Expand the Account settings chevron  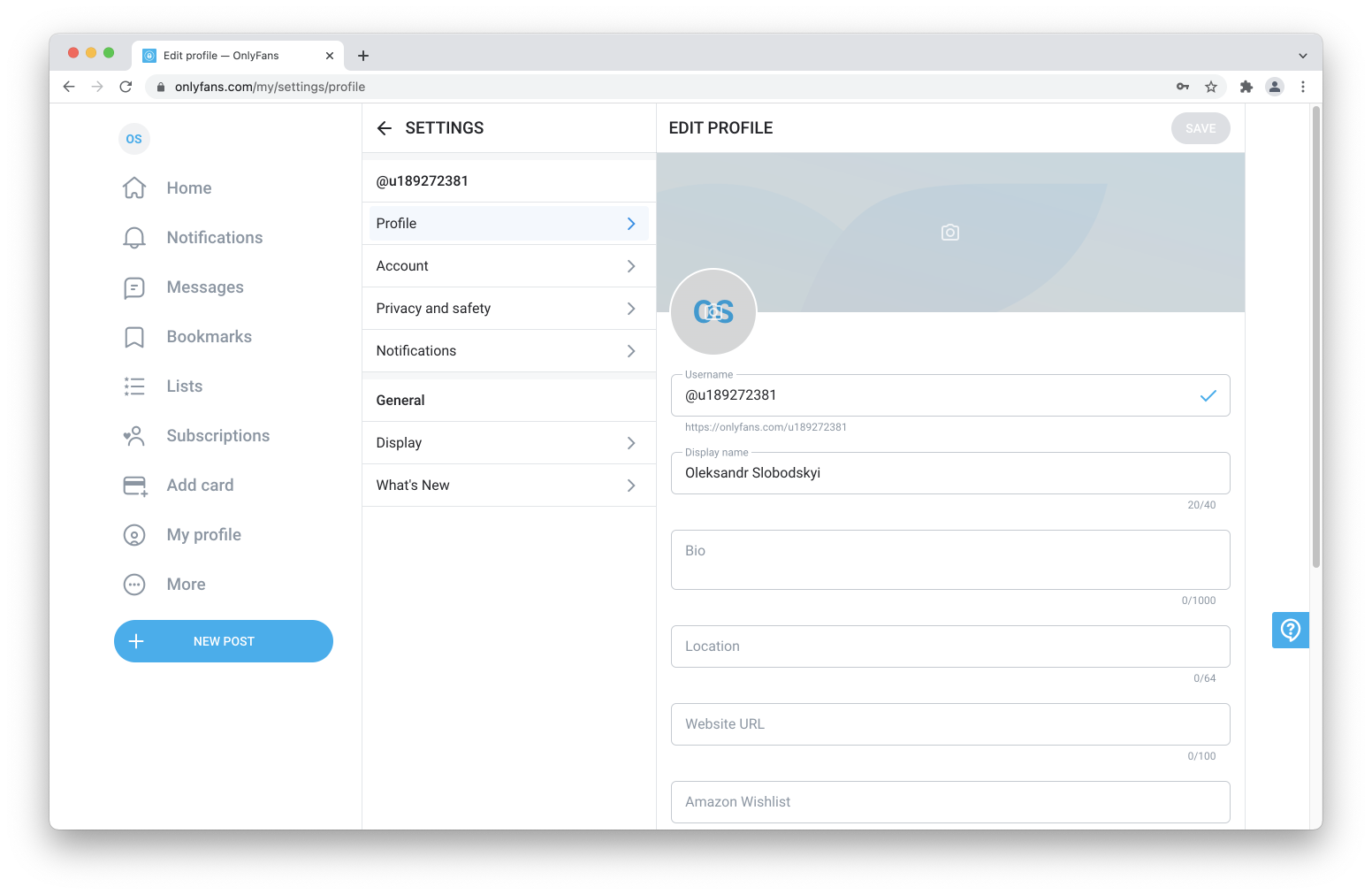tap(631, 266)
